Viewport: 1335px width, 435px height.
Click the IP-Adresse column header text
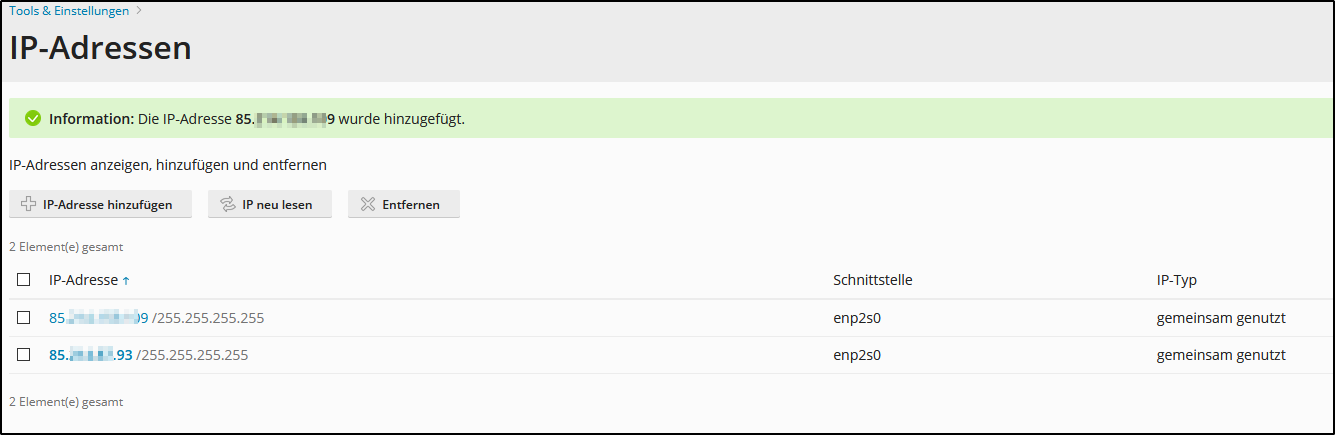(83, 280)
